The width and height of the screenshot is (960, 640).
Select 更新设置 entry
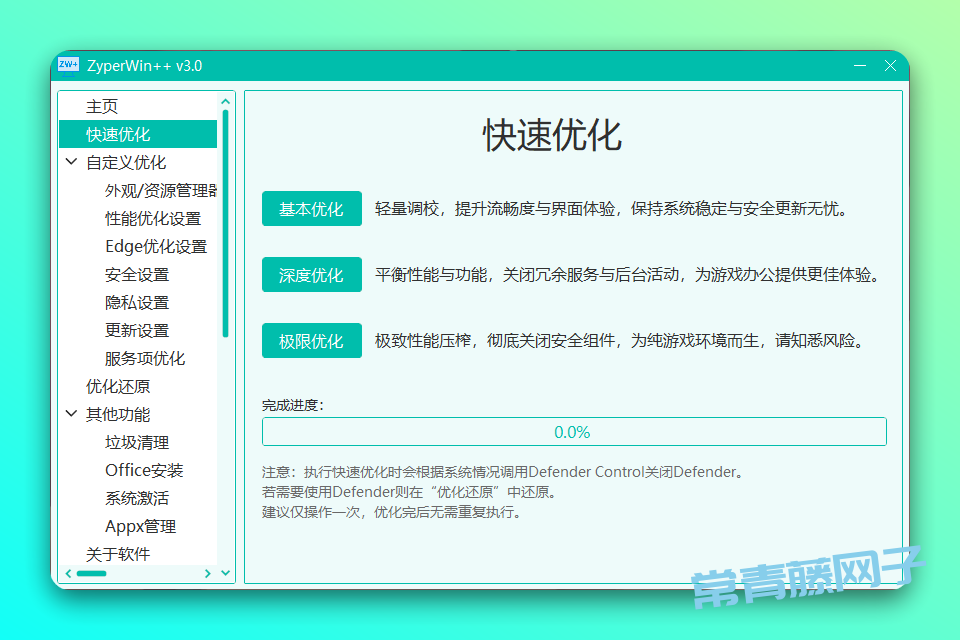coord(137,330)
